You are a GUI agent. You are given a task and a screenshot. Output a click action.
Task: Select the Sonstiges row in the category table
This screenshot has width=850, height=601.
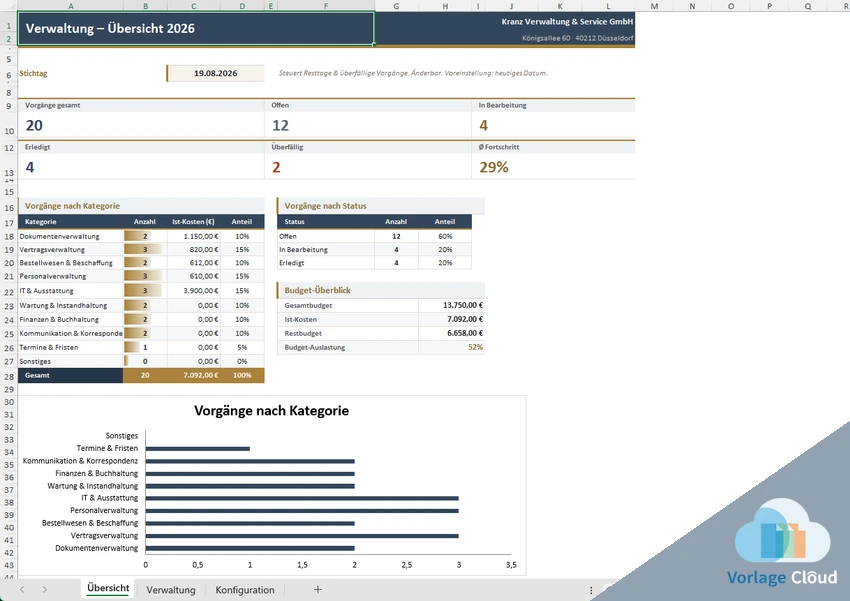pos(141,361)
